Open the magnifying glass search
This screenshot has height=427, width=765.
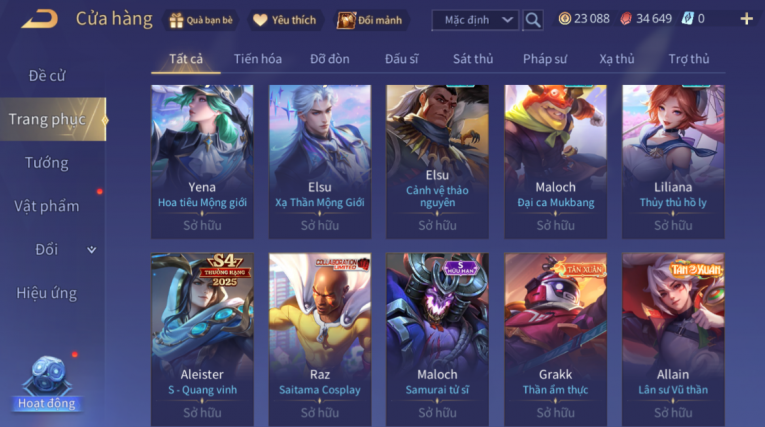click(x=533, y=20)
